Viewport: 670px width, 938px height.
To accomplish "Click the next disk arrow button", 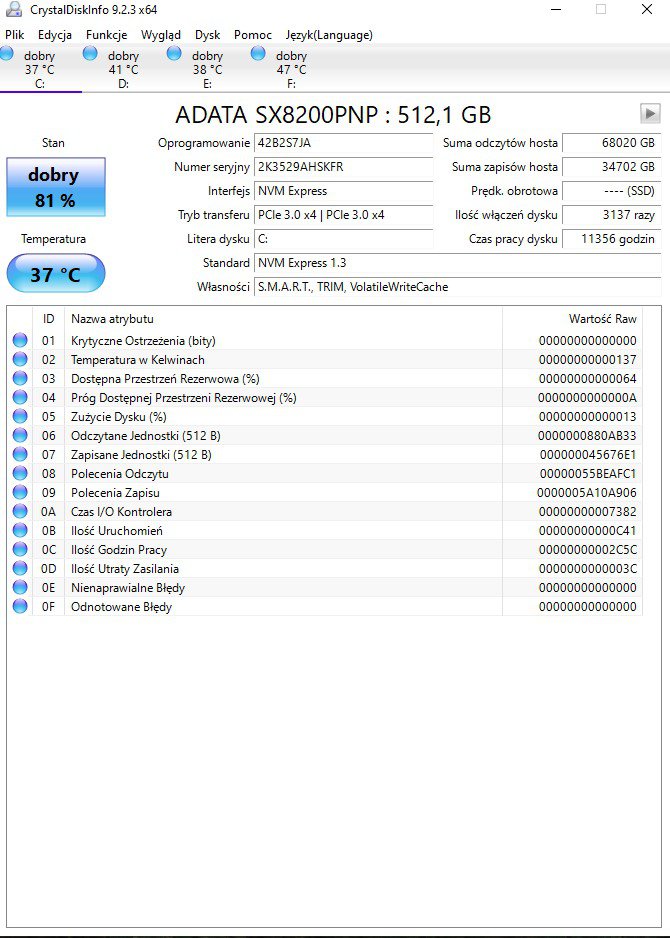I will [650, 113].
